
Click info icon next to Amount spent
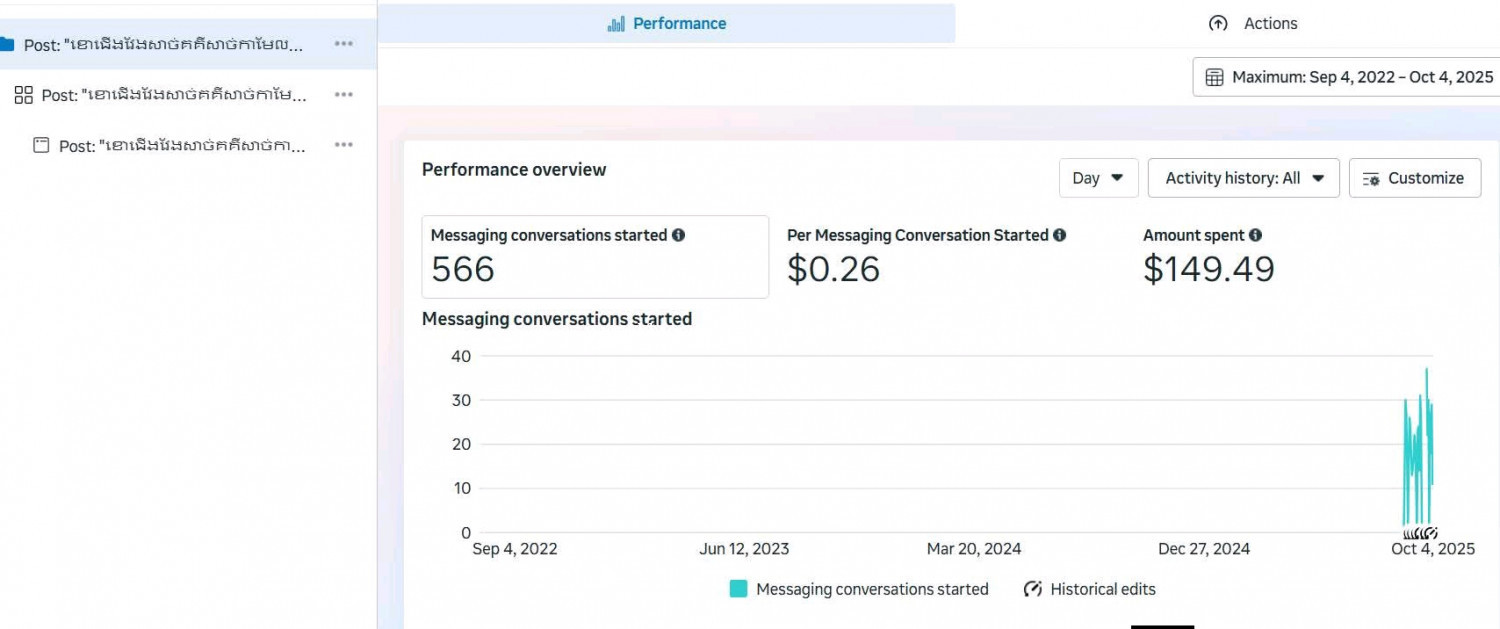[1256, 235]
